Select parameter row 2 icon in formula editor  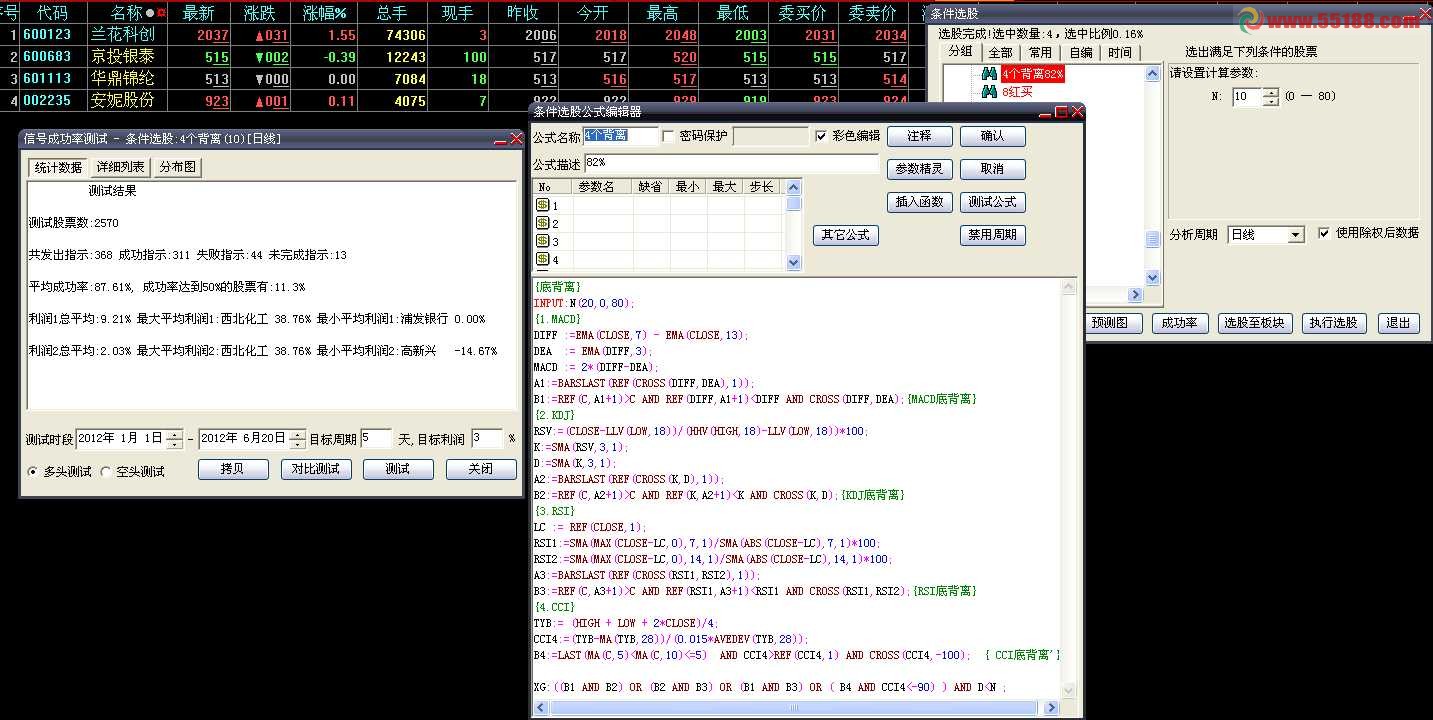543,223
